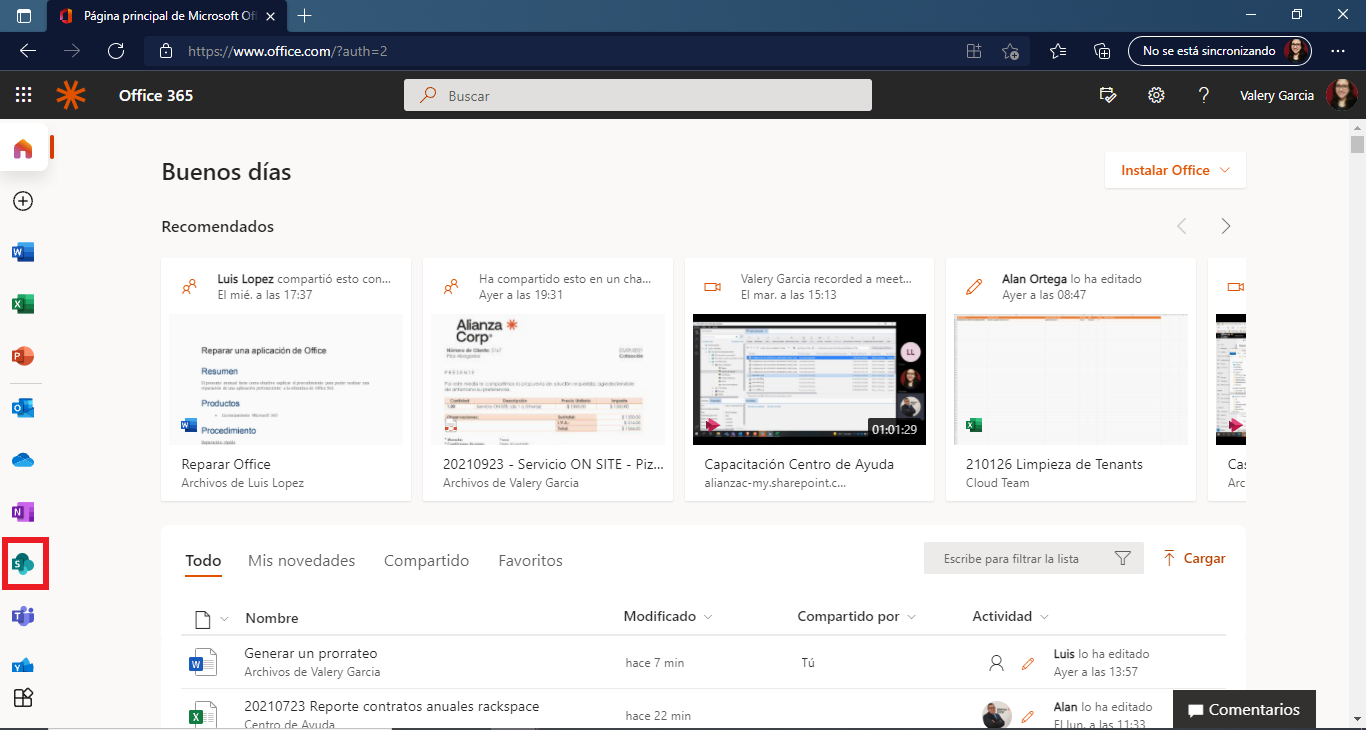Click the help question mark icon
The image size is (1366, 730).
click(1204, 96)
